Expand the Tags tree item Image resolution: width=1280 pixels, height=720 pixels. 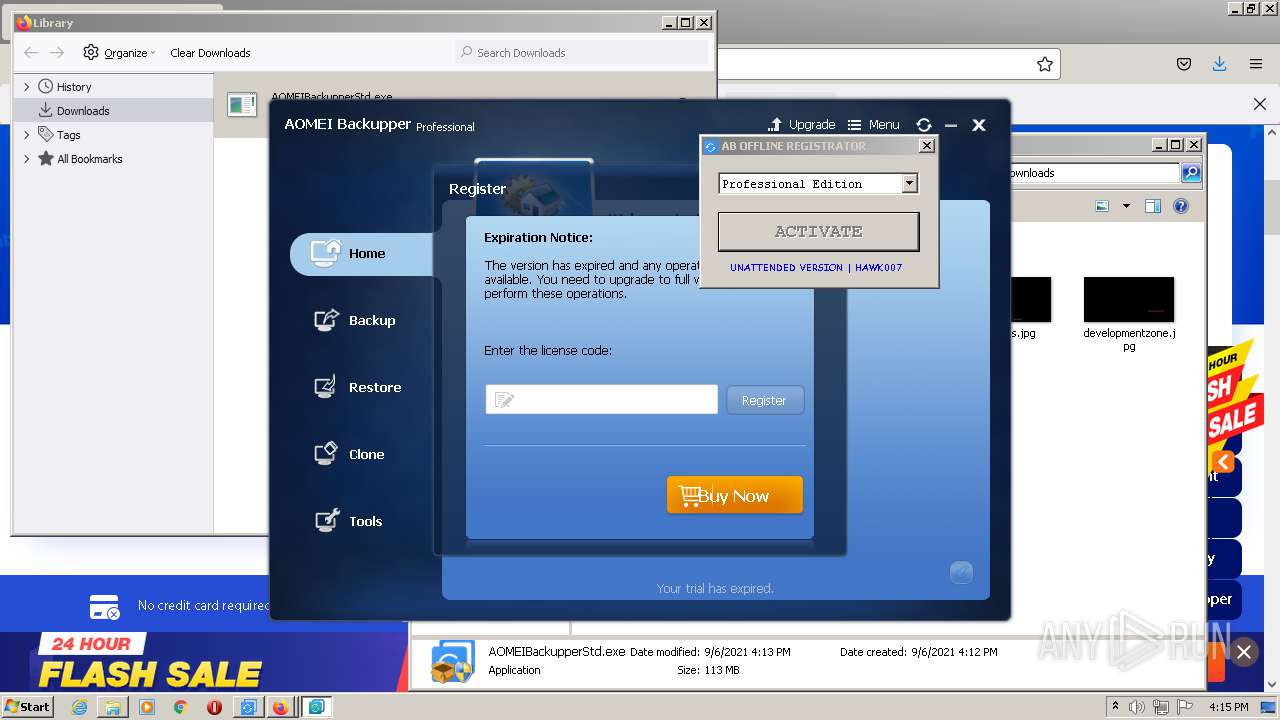27,135
